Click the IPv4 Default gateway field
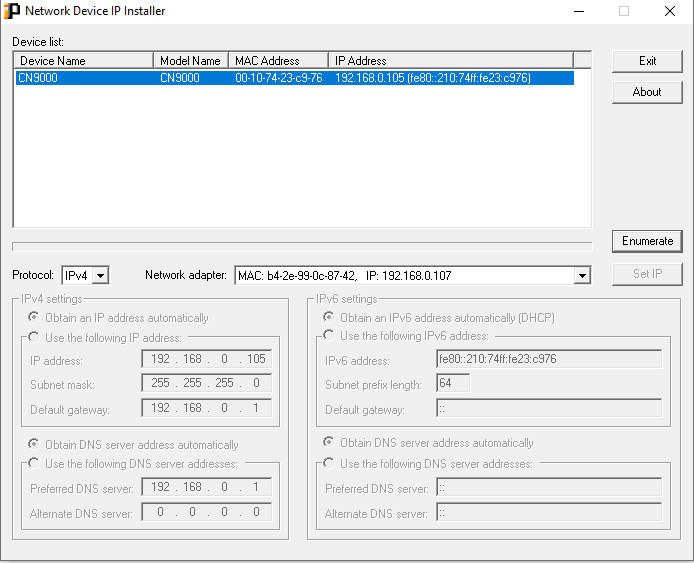Screen dimensions: 694x563 click(x=207, y=408)
